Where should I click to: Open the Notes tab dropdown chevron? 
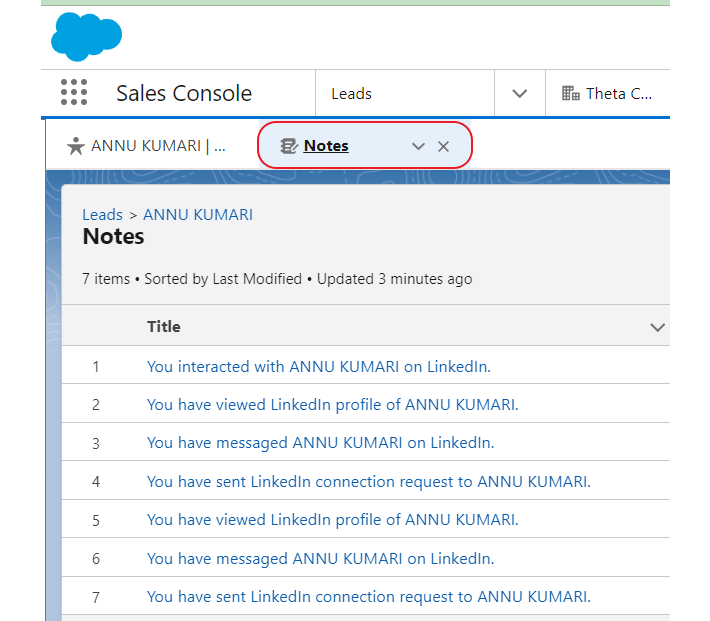coord(418,146)
